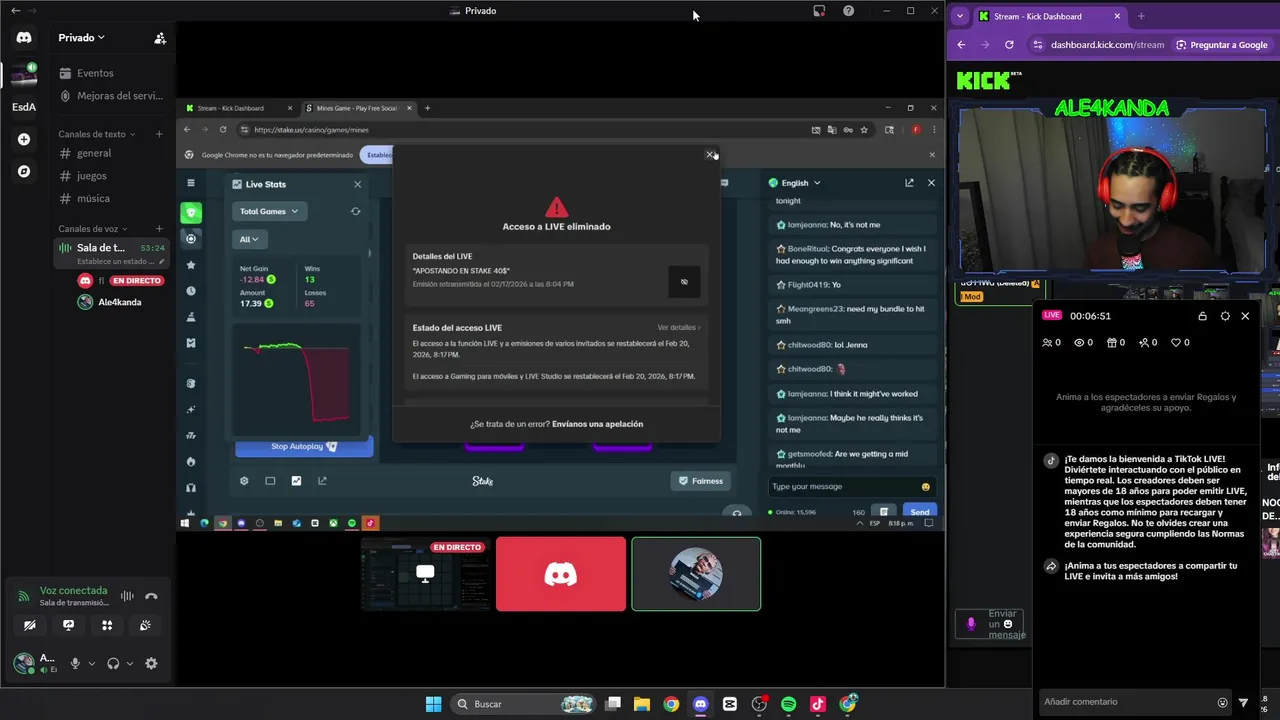Mute the Discord microphone
1280x720 pixels.
pos(74,663)
